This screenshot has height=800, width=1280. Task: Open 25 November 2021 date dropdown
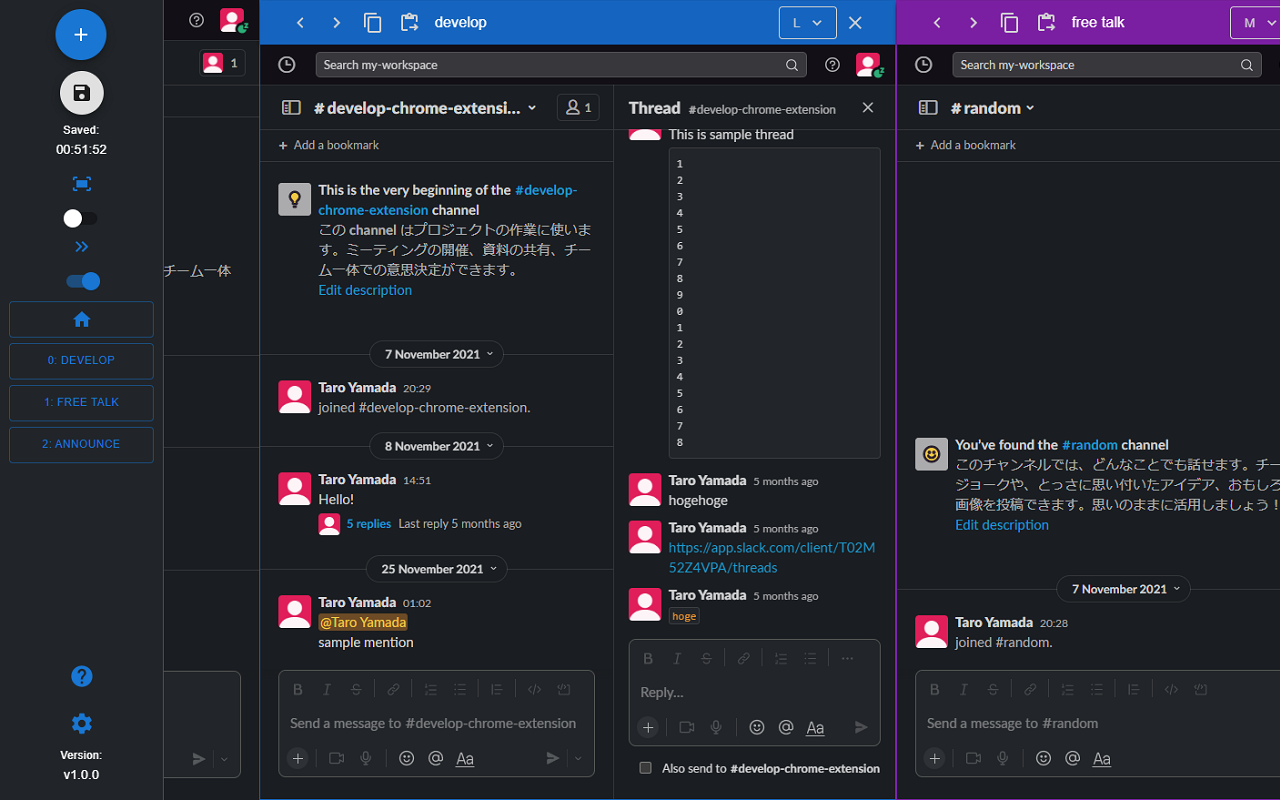tap(437, 569)
